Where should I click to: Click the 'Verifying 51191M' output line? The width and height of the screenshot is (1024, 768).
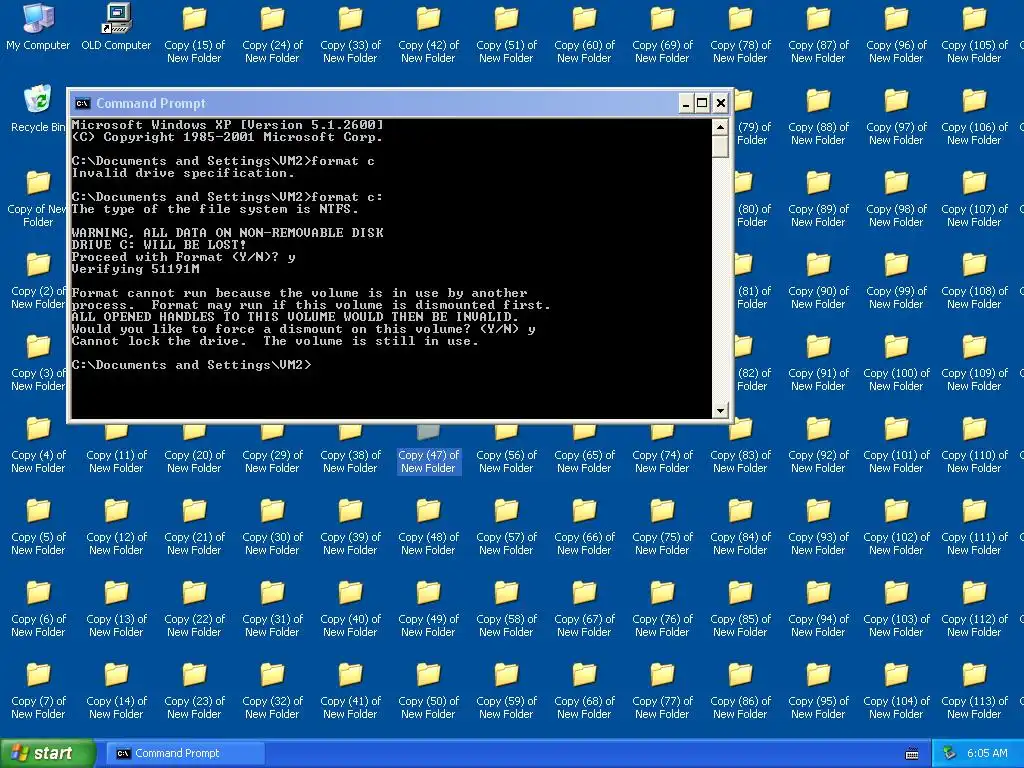click(x=136, y=269)
